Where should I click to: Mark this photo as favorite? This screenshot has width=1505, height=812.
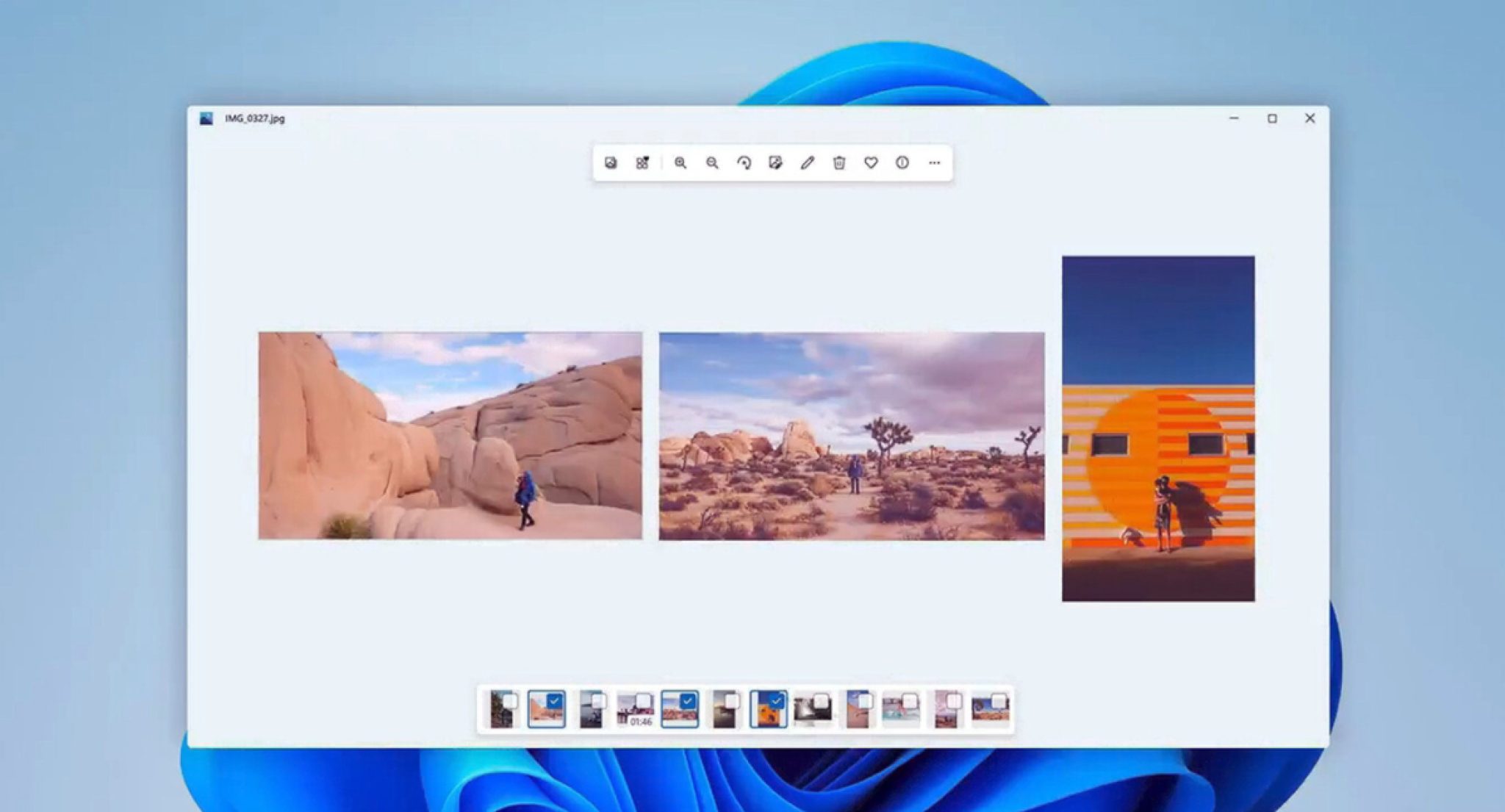(870, 163)
